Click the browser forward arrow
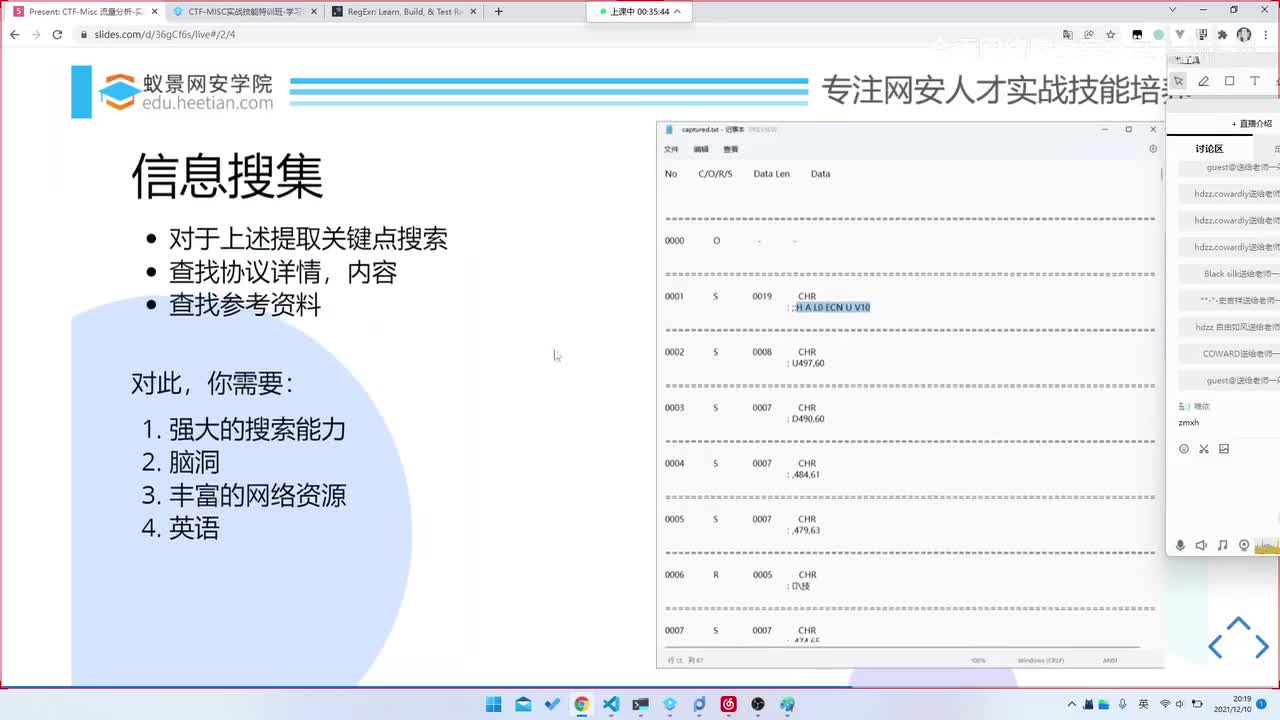Screen dimensions: 1280x720 (x=35, y=34)
